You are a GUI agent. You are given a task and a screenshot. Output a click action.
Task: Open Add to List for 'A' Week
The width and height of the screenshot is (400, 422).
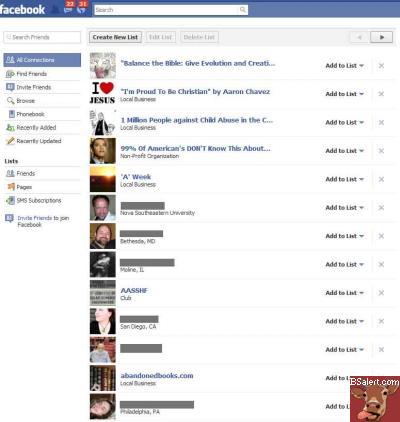[344, 179]
